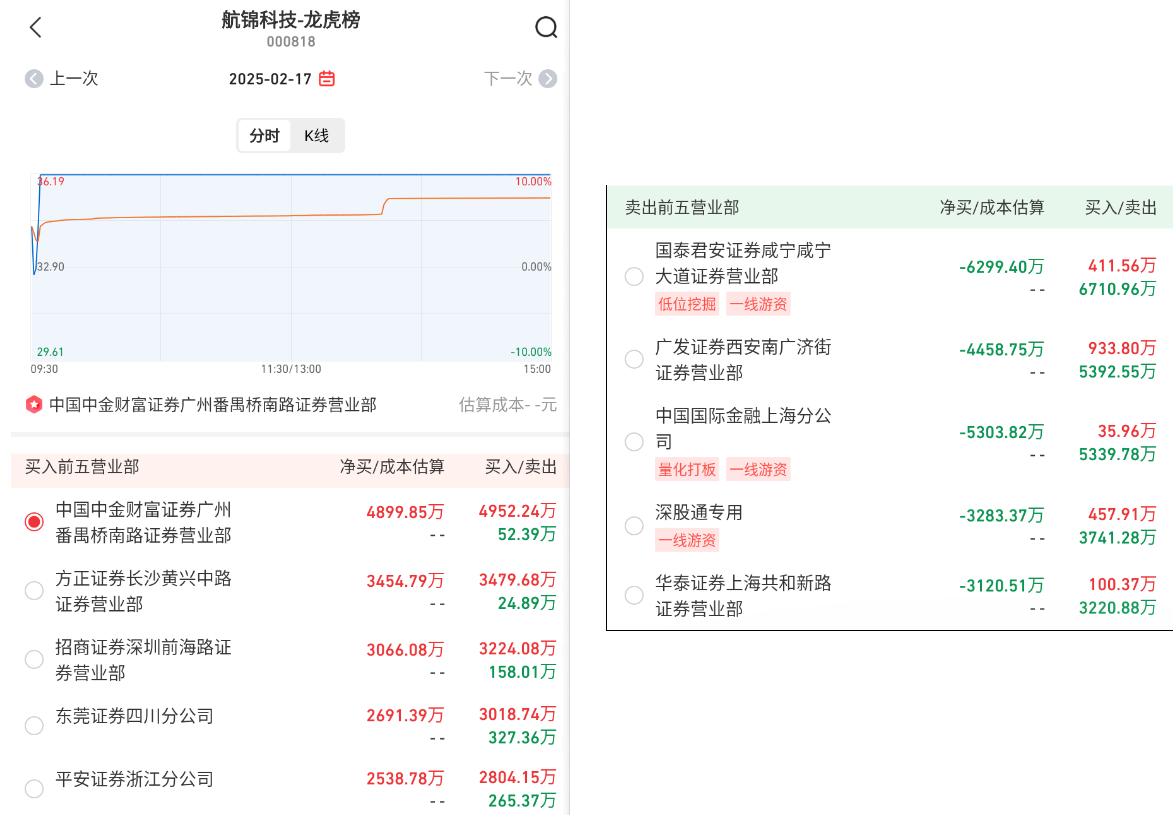Switch to K线 chart tab
Screen dimensions: 1176x815
[x=316, y=136]
